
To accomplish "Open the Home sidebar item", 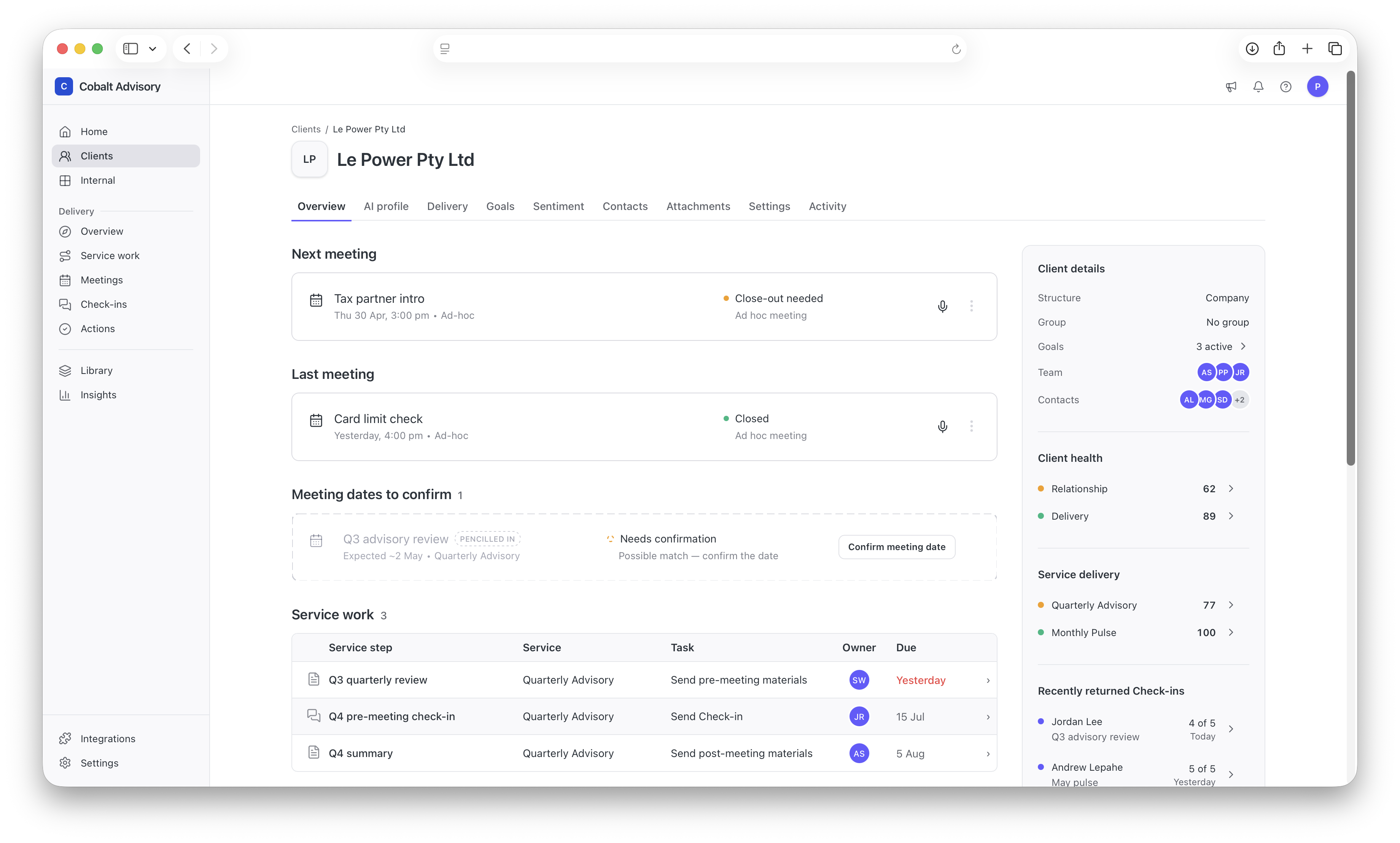I will pos(126,131).
